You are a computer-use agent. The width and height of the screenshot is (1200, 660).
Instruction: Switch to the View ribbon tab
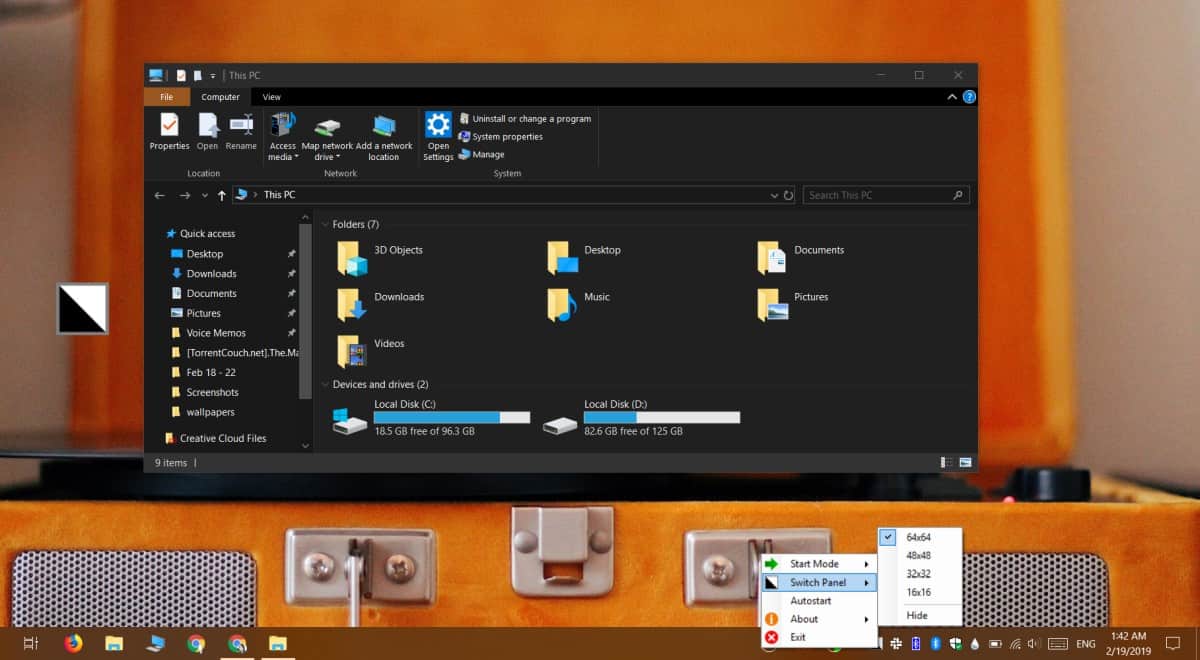click(x=271, y=97)
